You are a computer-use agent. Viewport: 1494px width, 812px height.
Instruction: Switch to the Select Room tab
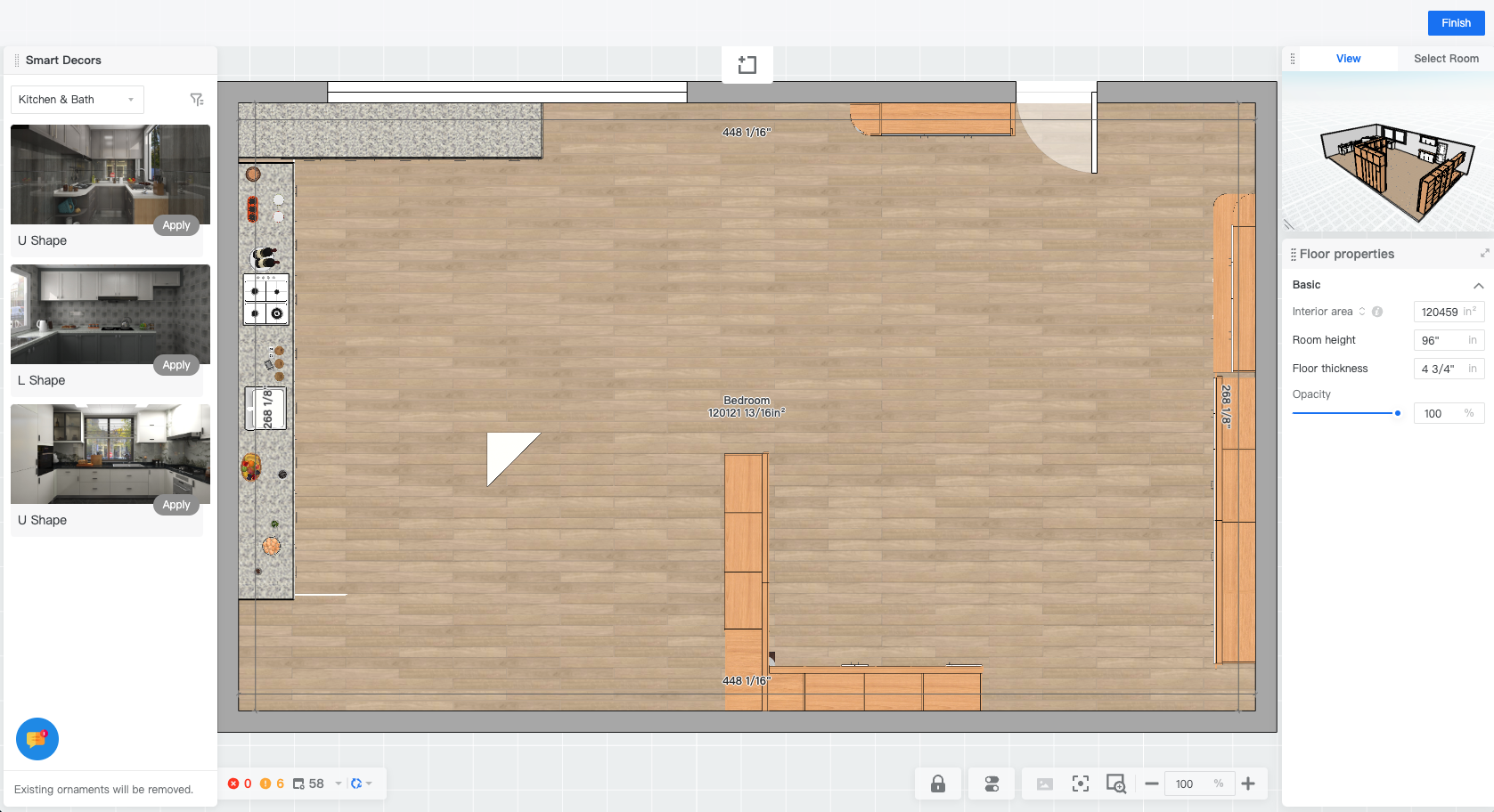point(1445,59)
